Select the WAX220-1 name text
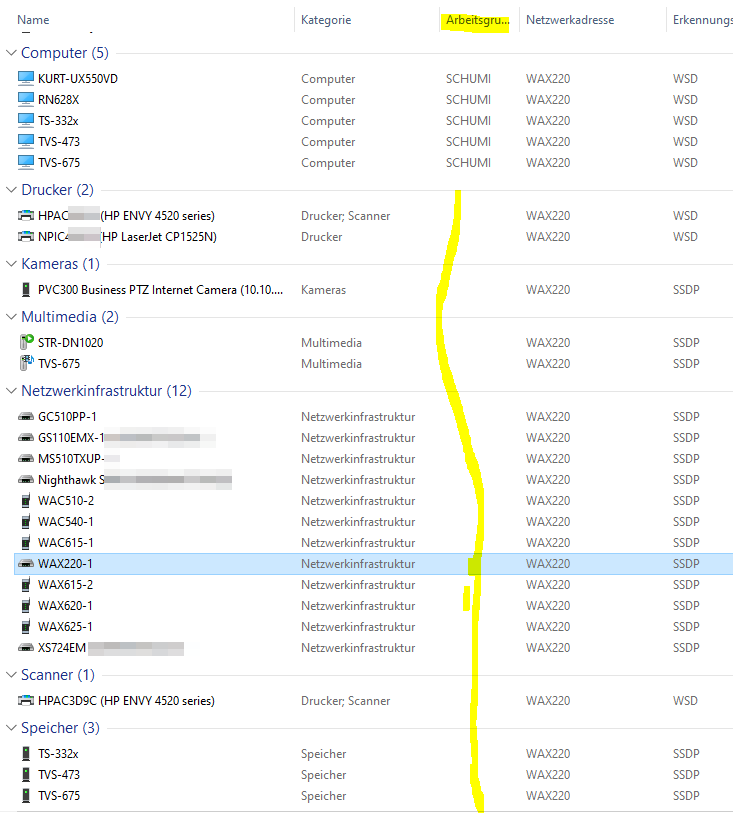This screenshot has height=813, width=733. [x=65, y=564]
